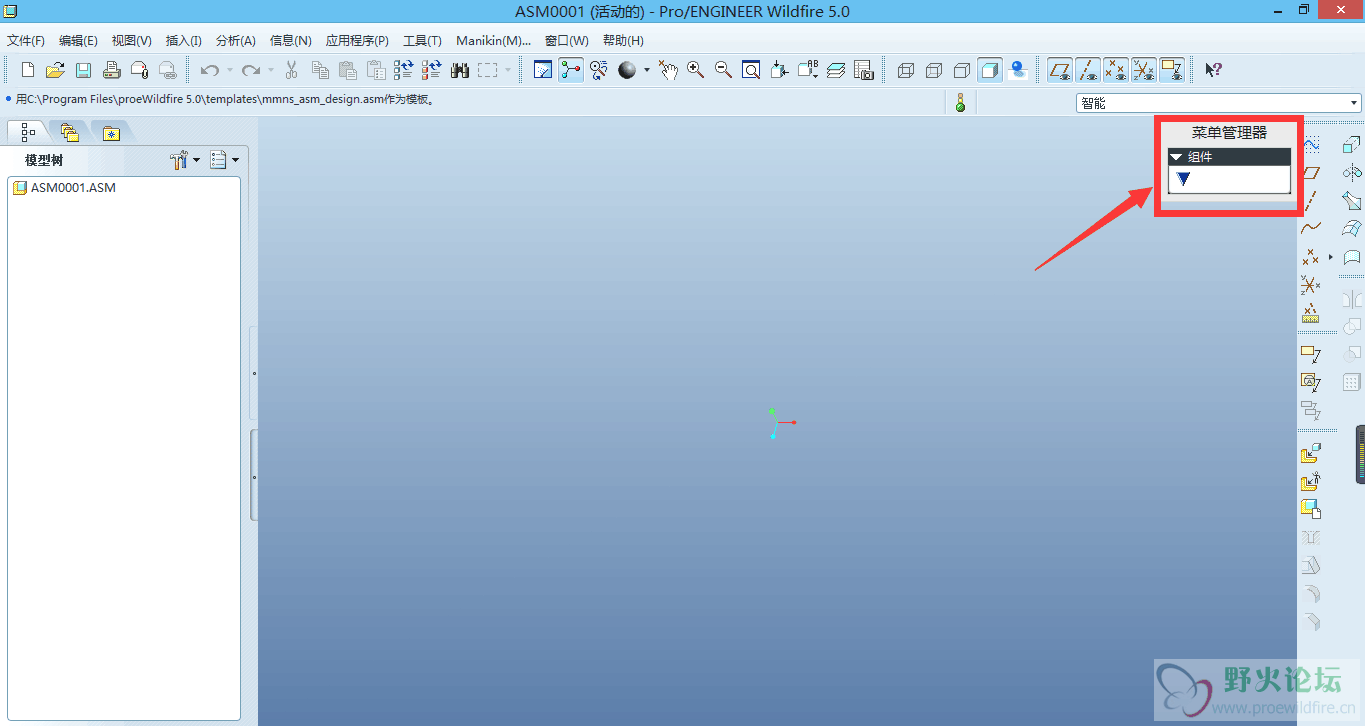Click the repaint screen icon
1365x726 pixels.
tap(543, 70)
